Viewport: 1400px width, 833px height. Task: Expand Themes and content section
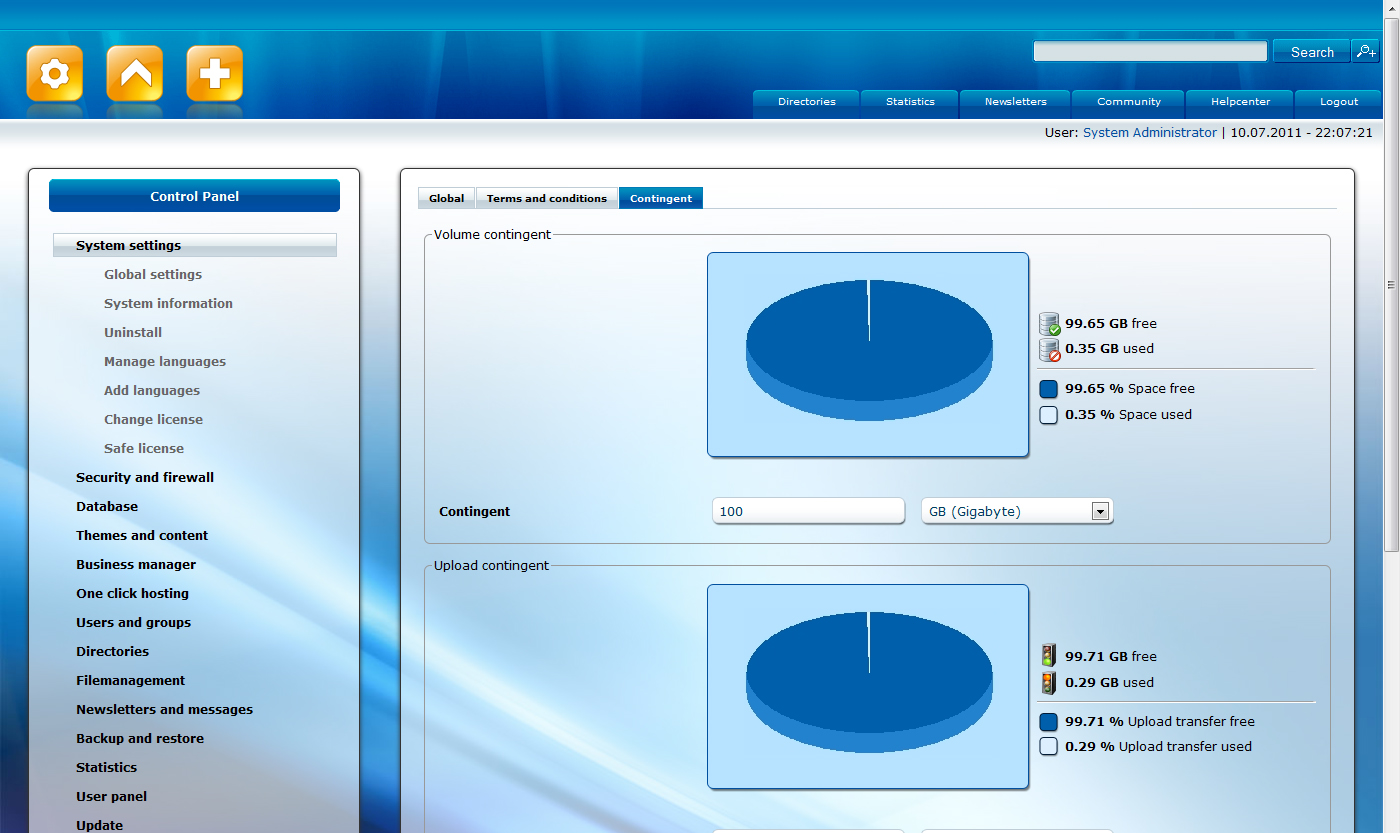click(142, 535)
